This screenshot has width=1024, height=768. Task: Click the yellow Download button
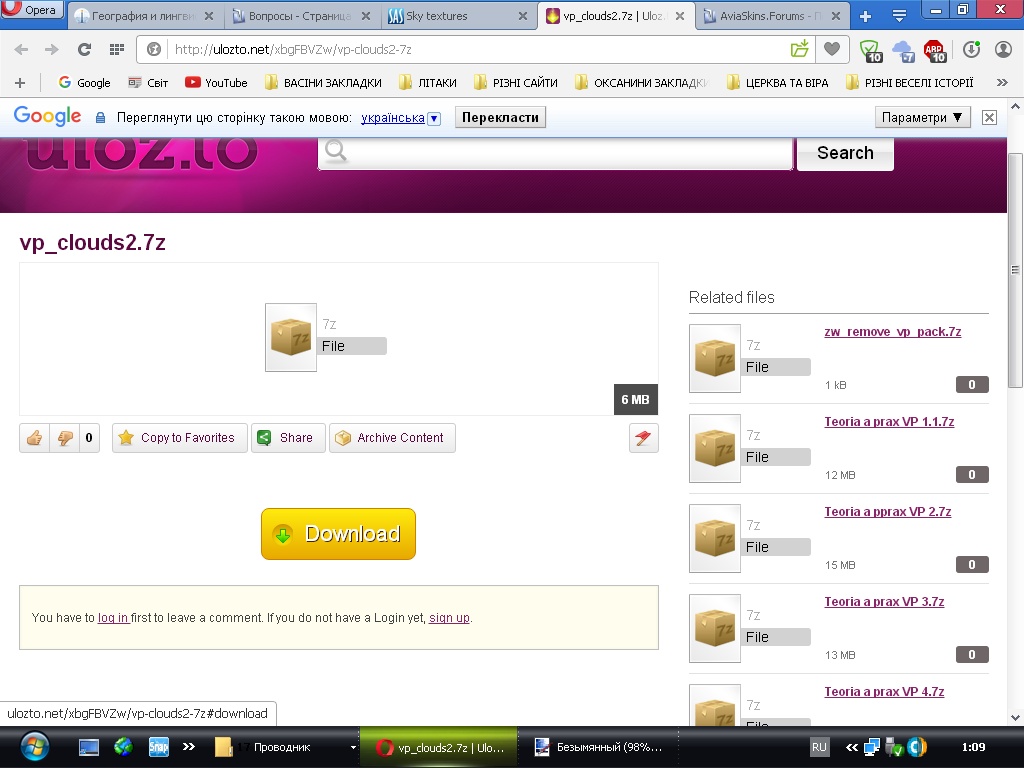(338, 534)
